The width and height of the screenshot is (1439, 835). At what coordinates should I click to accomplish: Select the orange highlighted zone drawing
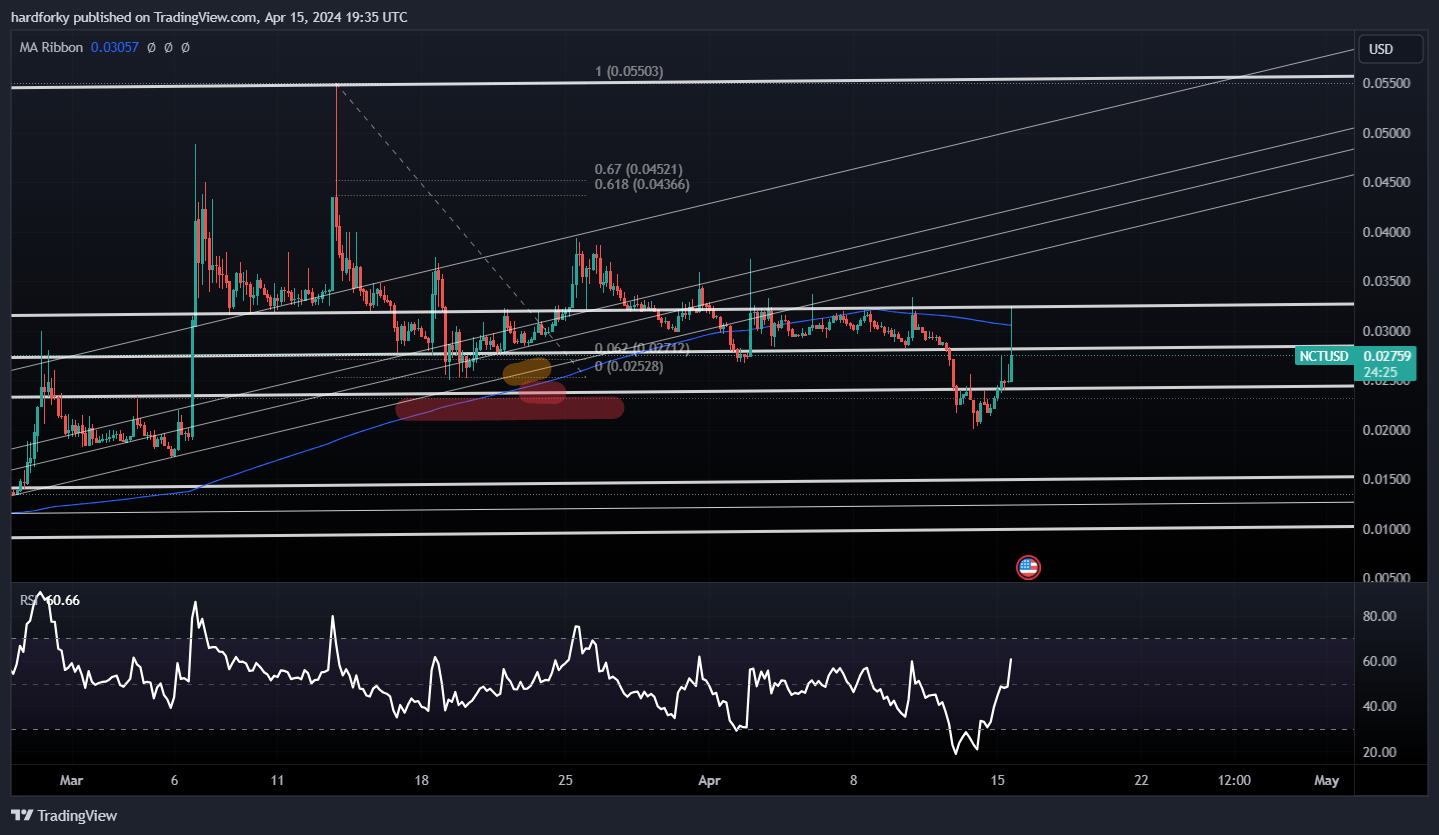[527, 372]
